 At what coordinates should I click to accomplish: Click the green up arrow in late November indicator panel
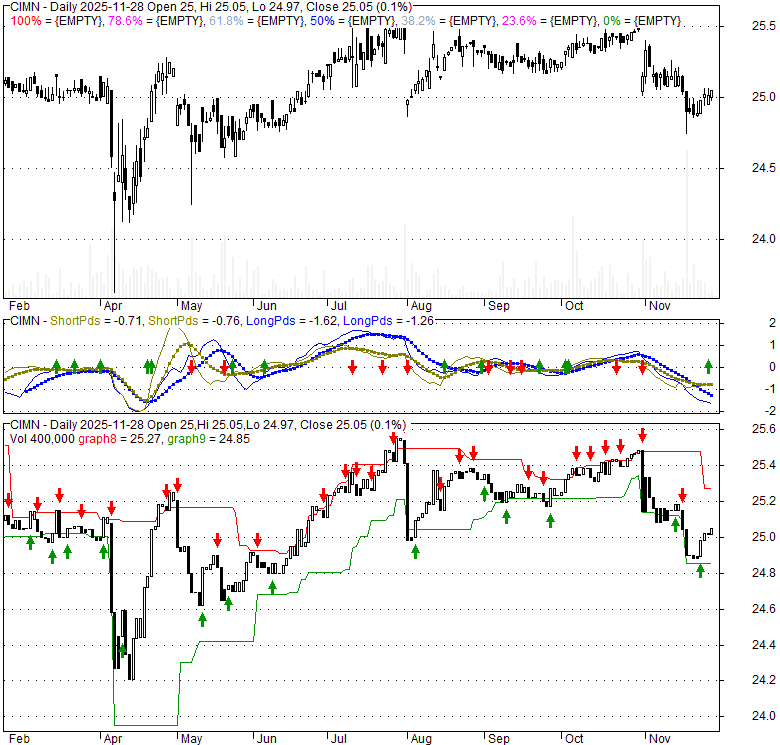pos(708,367)
